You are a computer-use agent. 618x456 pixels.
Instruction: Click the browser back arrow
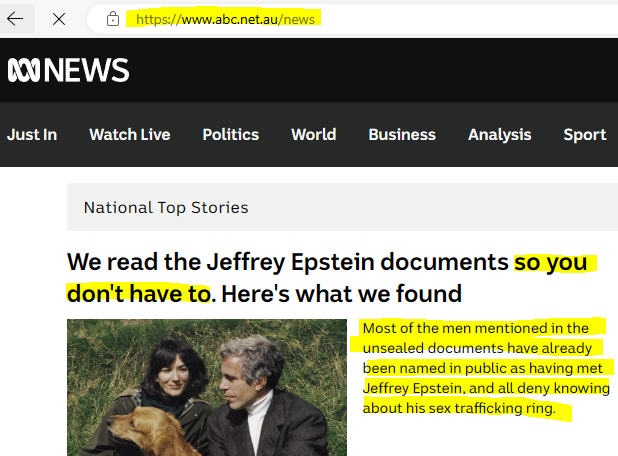tap(15, 19)
